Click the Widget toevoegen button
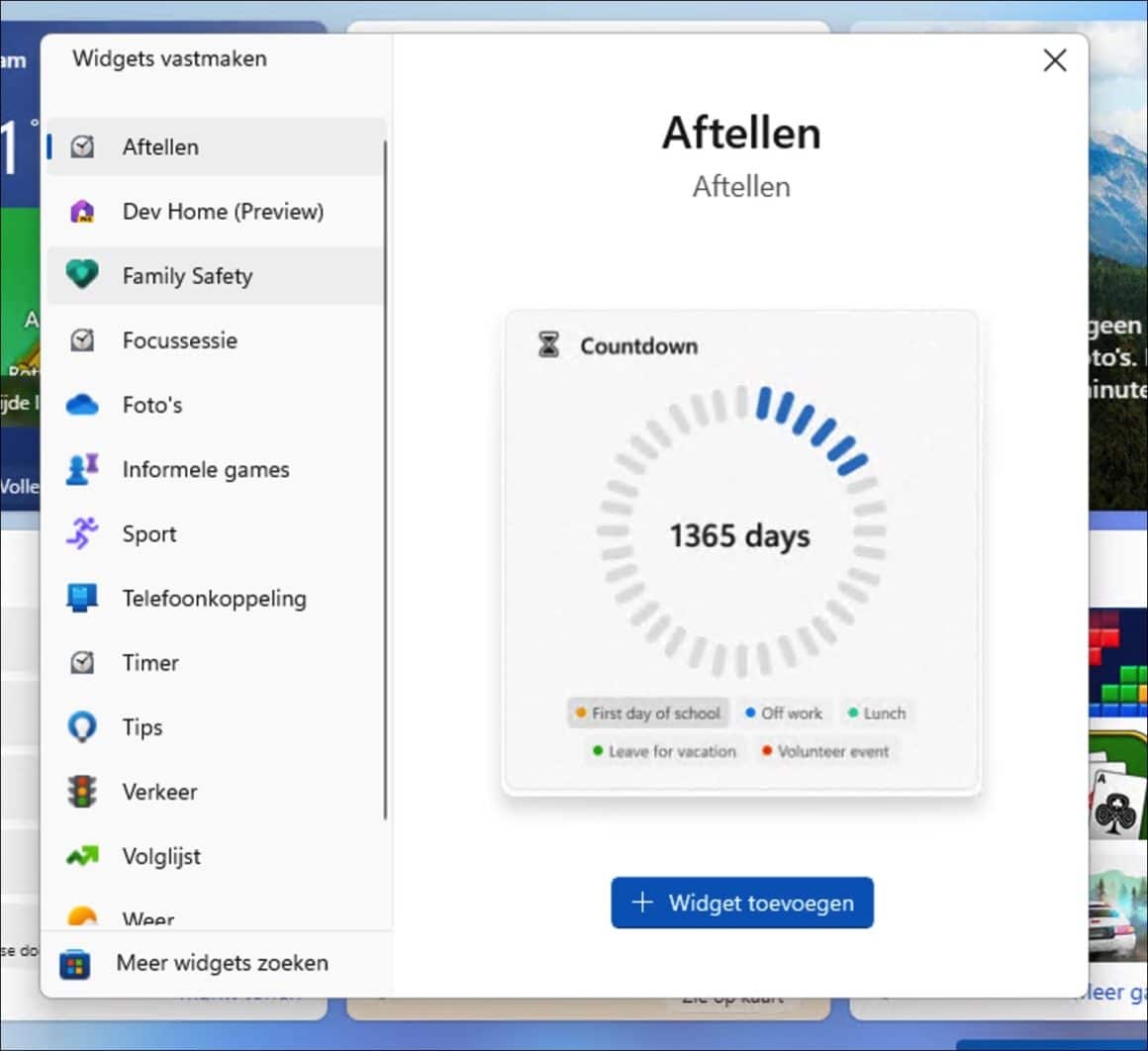Viewport: 1148px width, 1051px height. pos(742,903)
